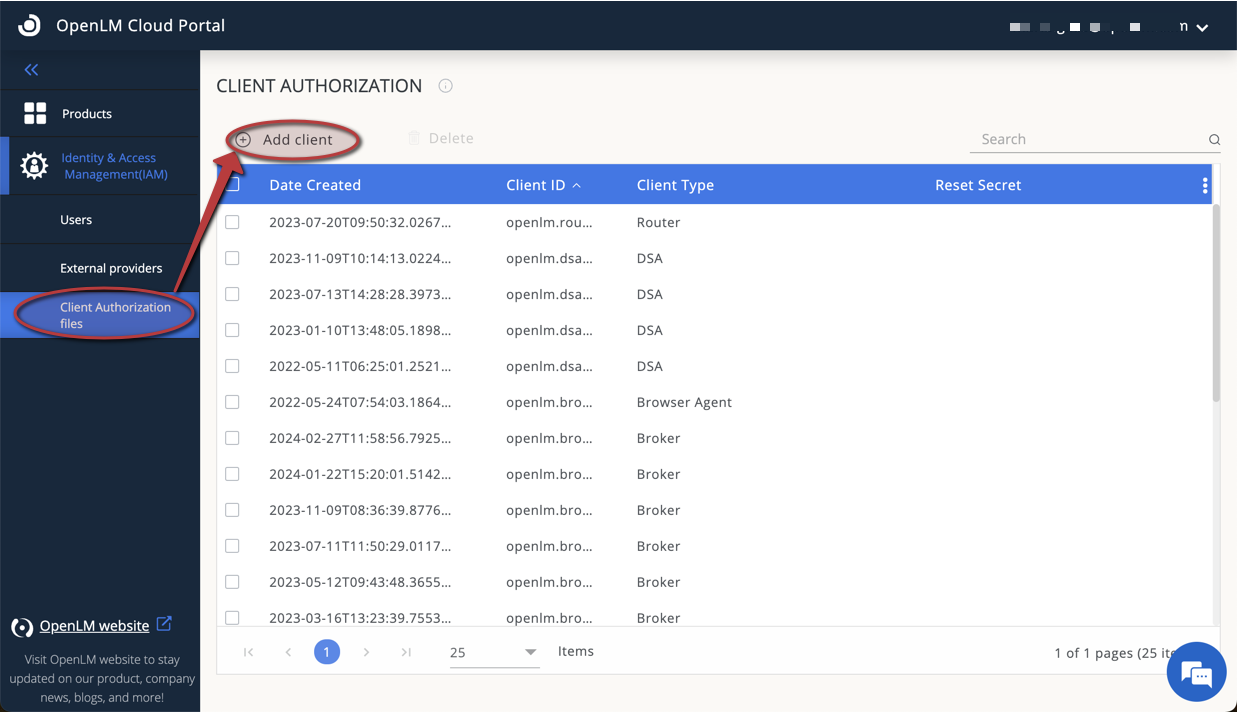Collapse the sidebar with the double chevron
The height and width of the screenshot is (712, 1237).
(31, 69)
